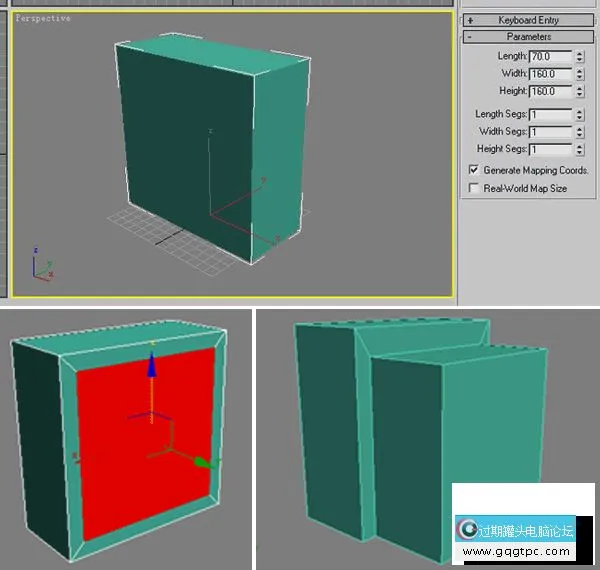Click the Width spinner arrows
This screenshot has width=600, height=570.
pyautogui.click(x=580, y=74)
